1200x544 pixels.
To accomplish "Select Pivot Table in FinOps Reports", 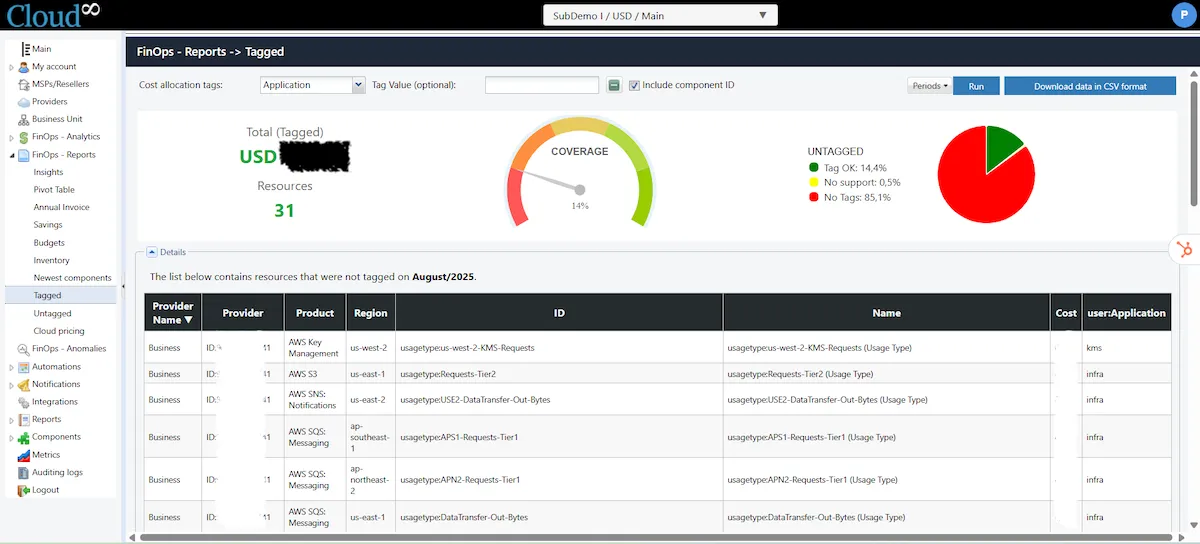I will [x=54, y=190].
